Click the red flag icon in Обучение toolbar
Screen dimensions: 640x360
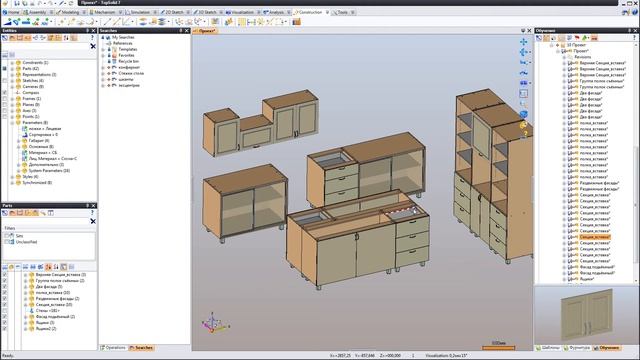click(x=577, y=38)
